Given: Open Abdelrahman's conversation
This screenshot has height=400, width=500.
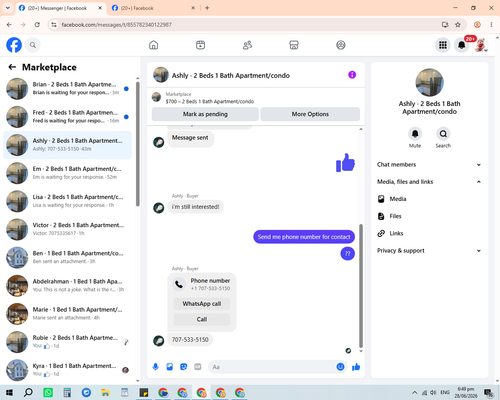Looking at the screenshot, I should tap(68, 285).
